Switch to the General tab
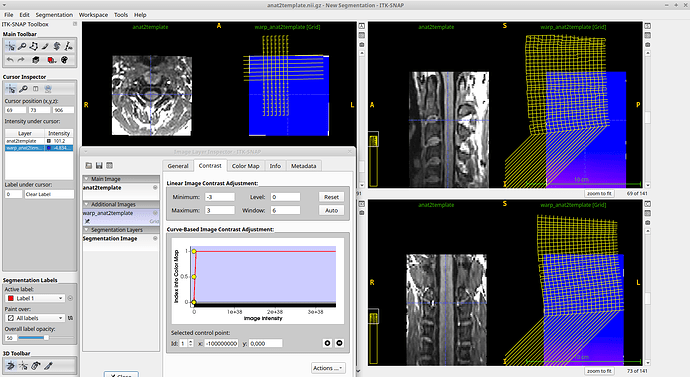This screenshot has height=377, width=690. pos(178,166)
